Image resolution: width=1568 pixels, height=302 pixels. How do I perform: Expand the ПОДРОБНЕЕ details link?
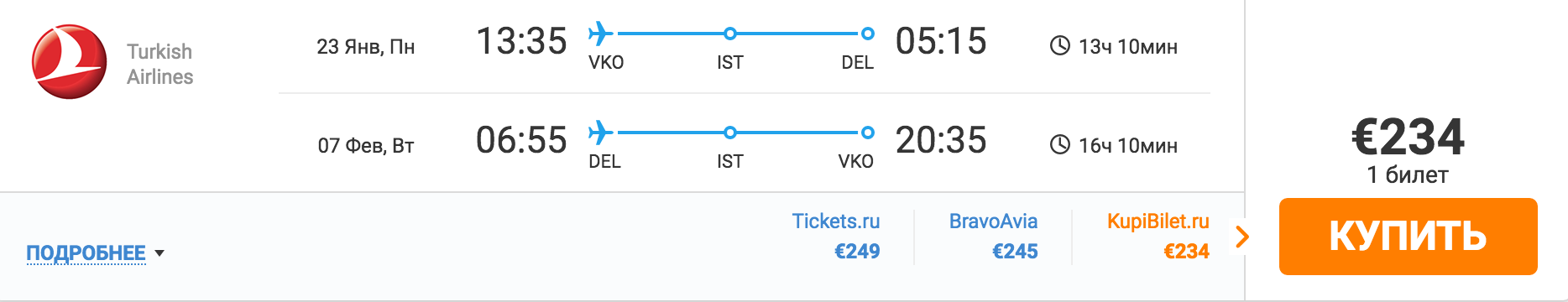point(86,253)
